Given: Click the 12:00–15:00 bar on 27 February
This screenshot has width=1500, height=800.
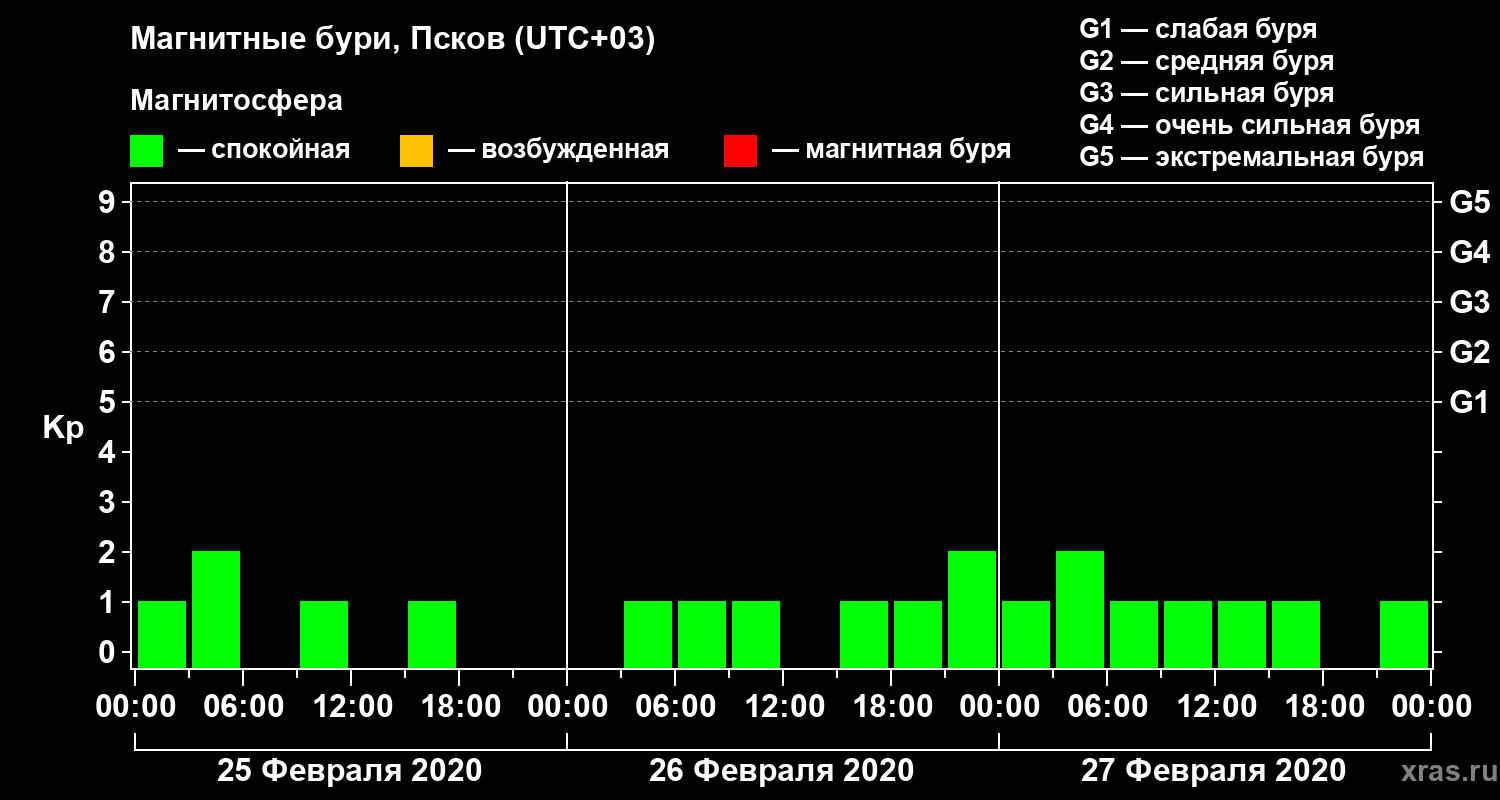Looking at the screenshot, I should (1242, 634).
